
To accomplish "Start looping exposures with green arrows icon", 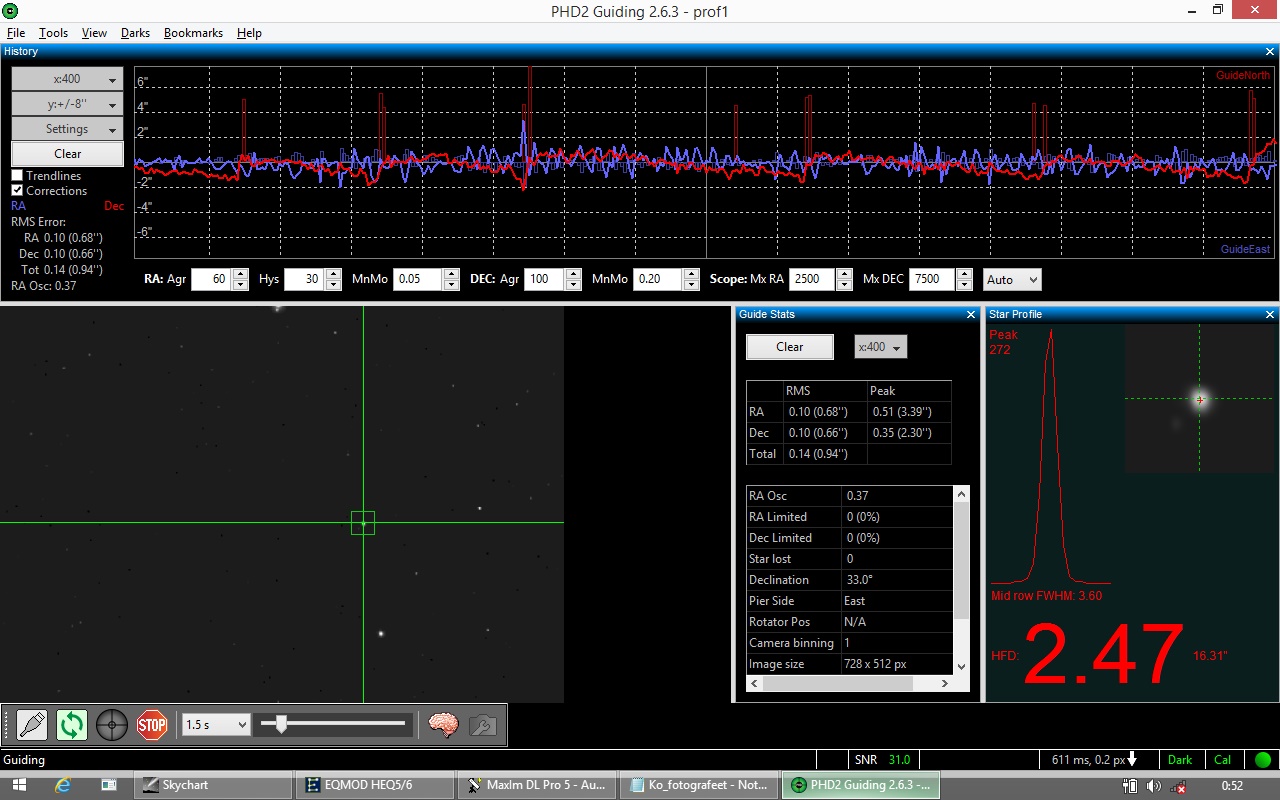I will pos(72,724).
